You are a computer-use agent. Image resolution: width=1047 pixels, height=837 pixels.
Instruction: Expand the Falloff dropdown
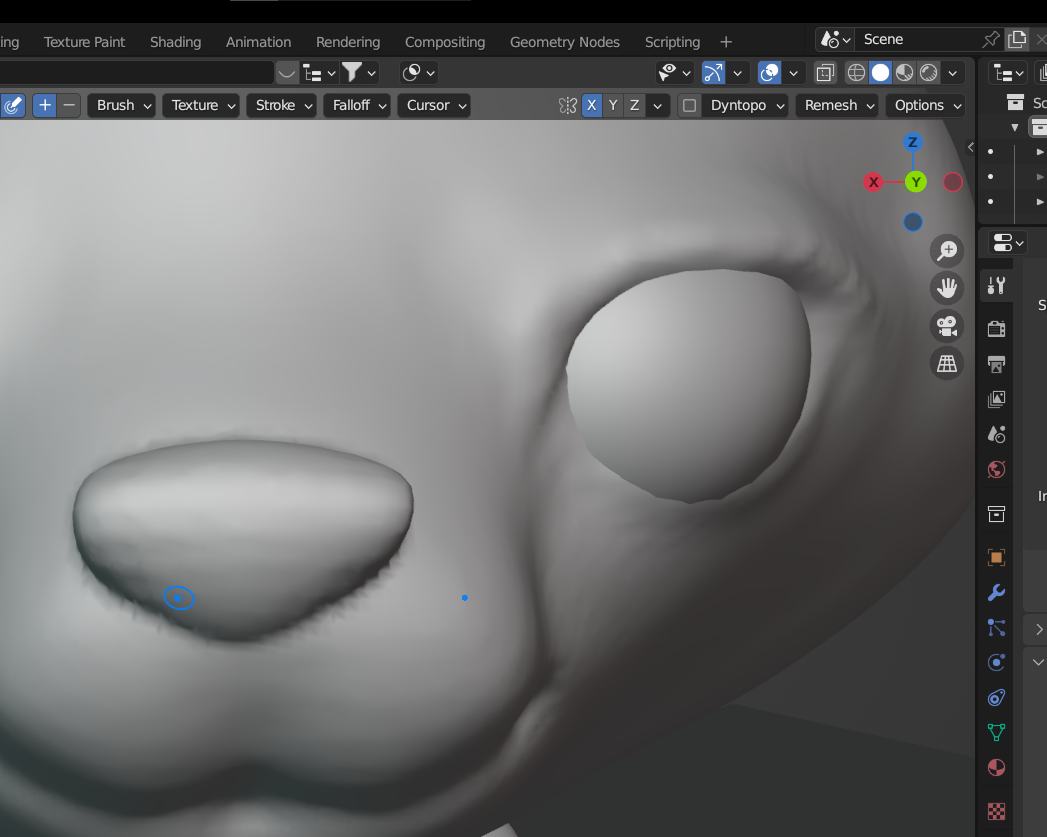358,105
